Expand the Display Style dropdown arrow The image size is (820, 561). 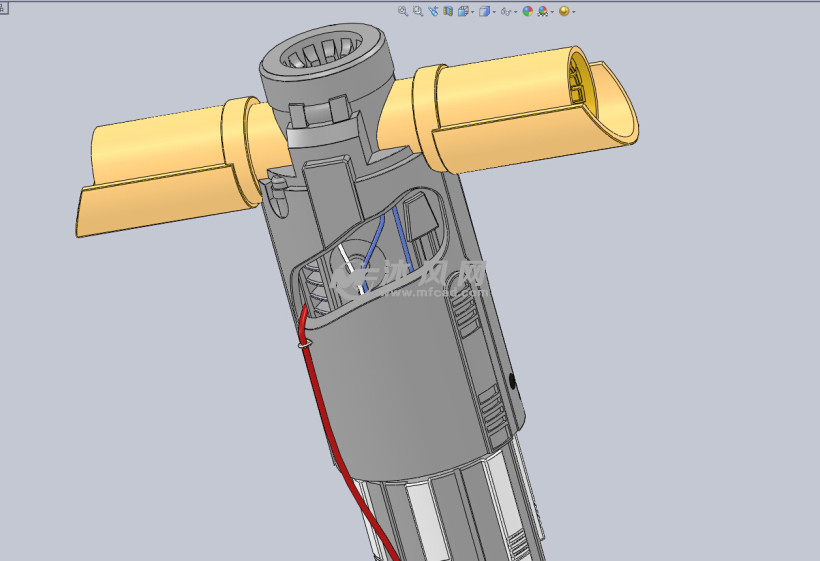point(494,12)
